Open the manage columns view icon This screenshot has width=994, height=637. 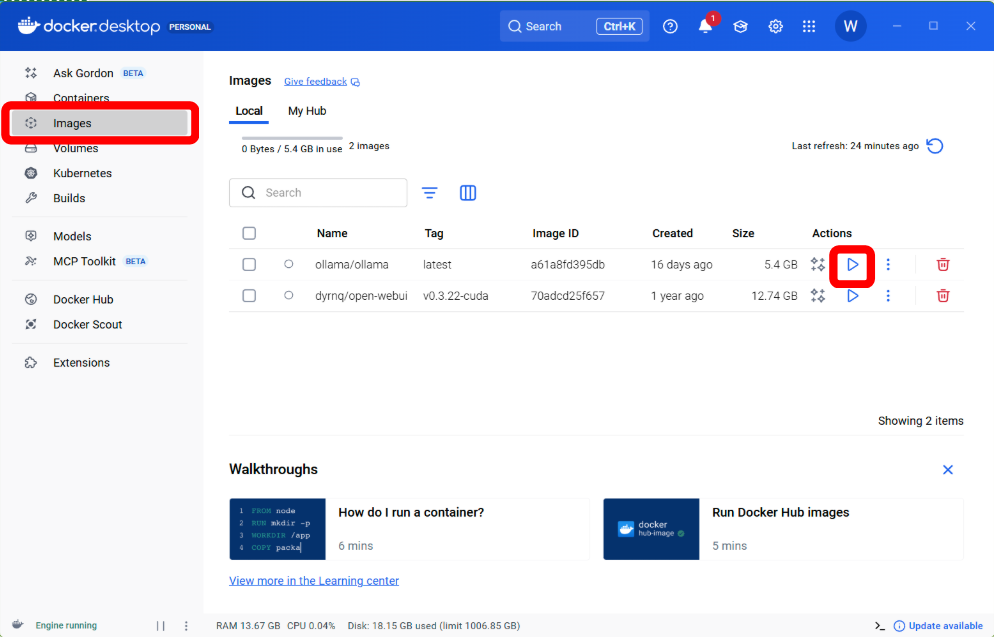pyautogui.click(x=467, y=193)
